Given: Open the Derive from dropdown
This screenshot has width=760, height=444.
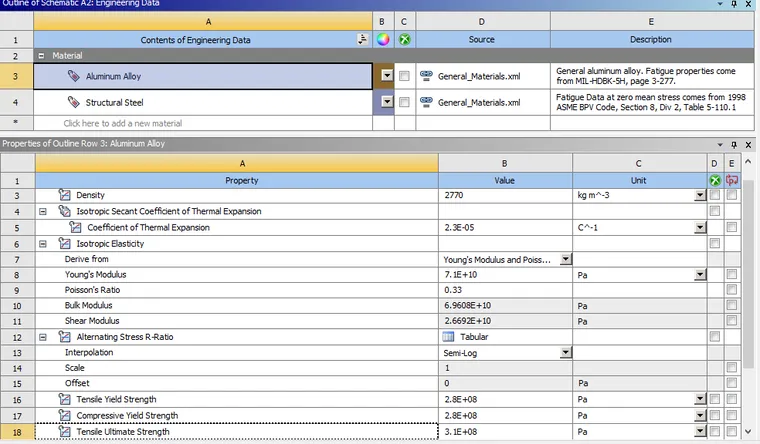Looking at the screenshot, I should [x=566, y=259].
